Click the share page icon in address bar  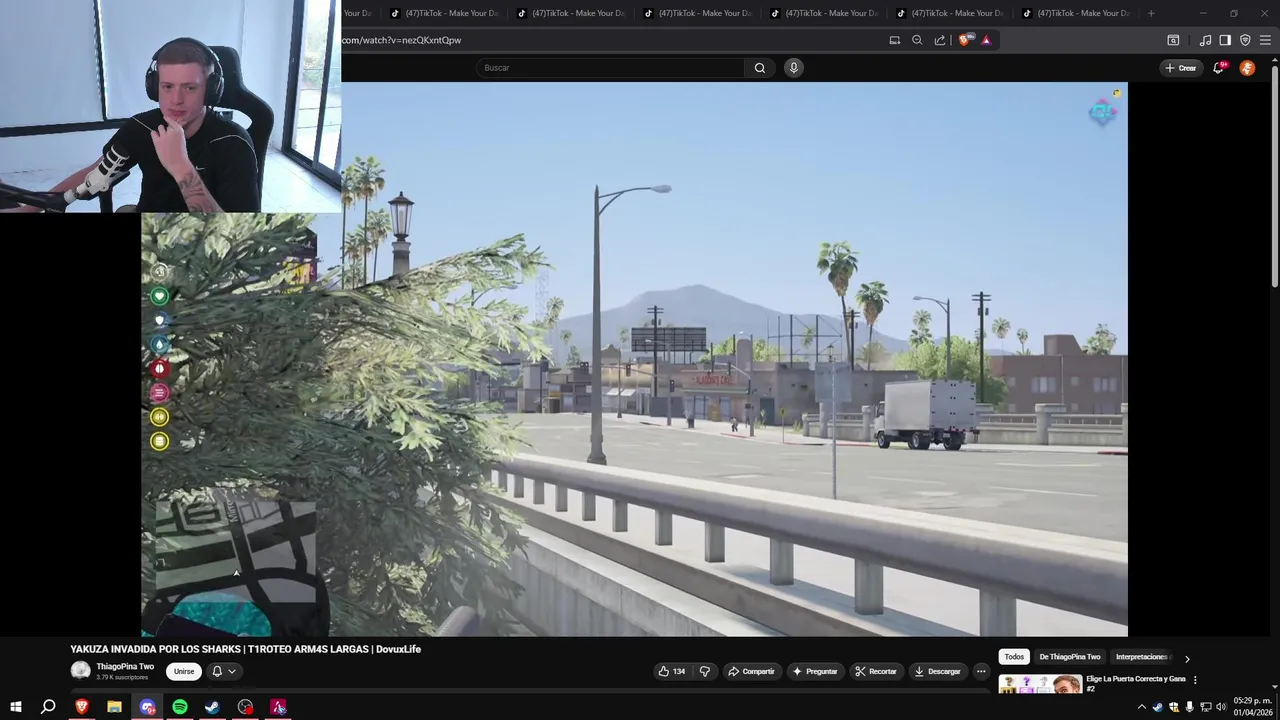point(940,40)
